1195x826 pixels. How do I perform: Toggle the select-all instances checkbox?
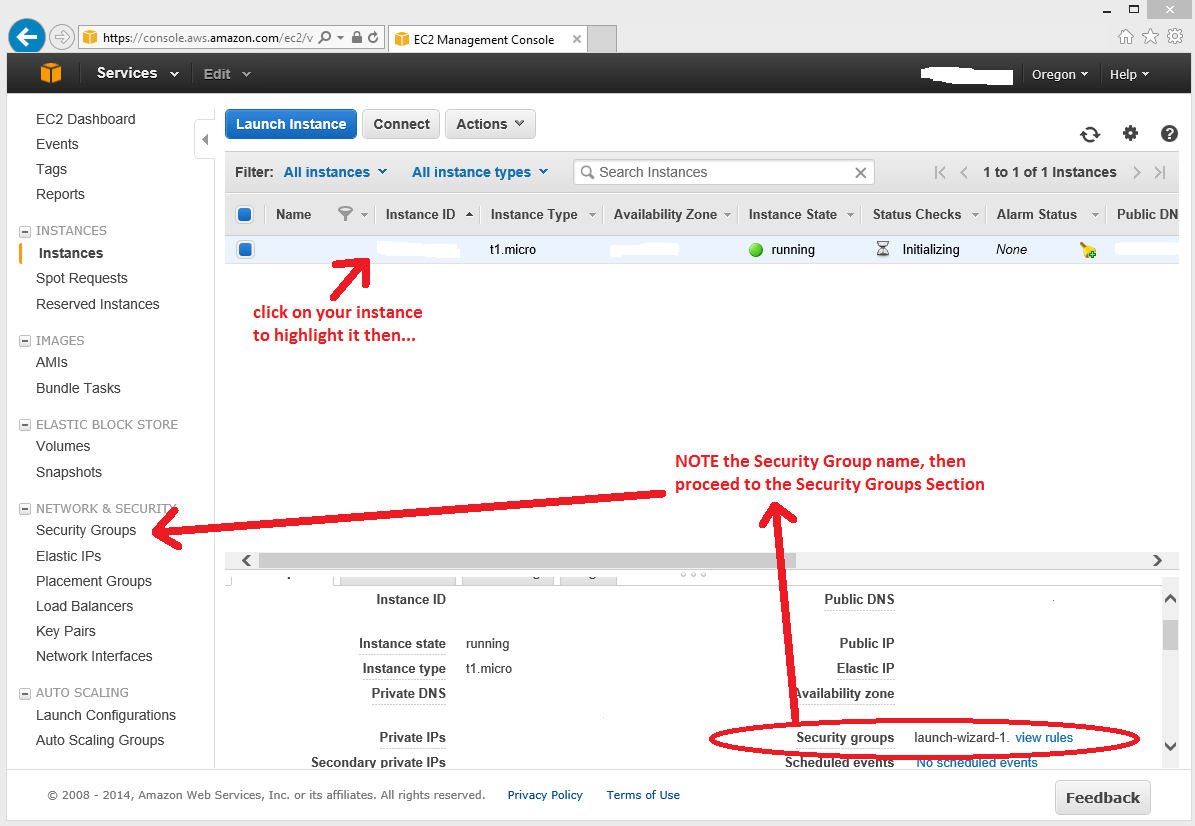[245, 214]
